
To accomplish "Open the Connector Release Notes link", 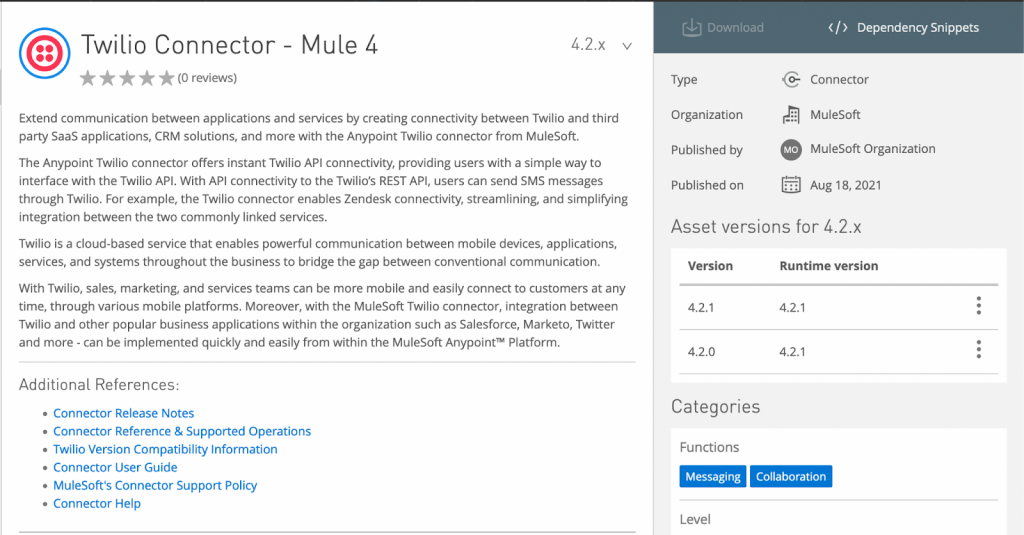I will [123, 413].
